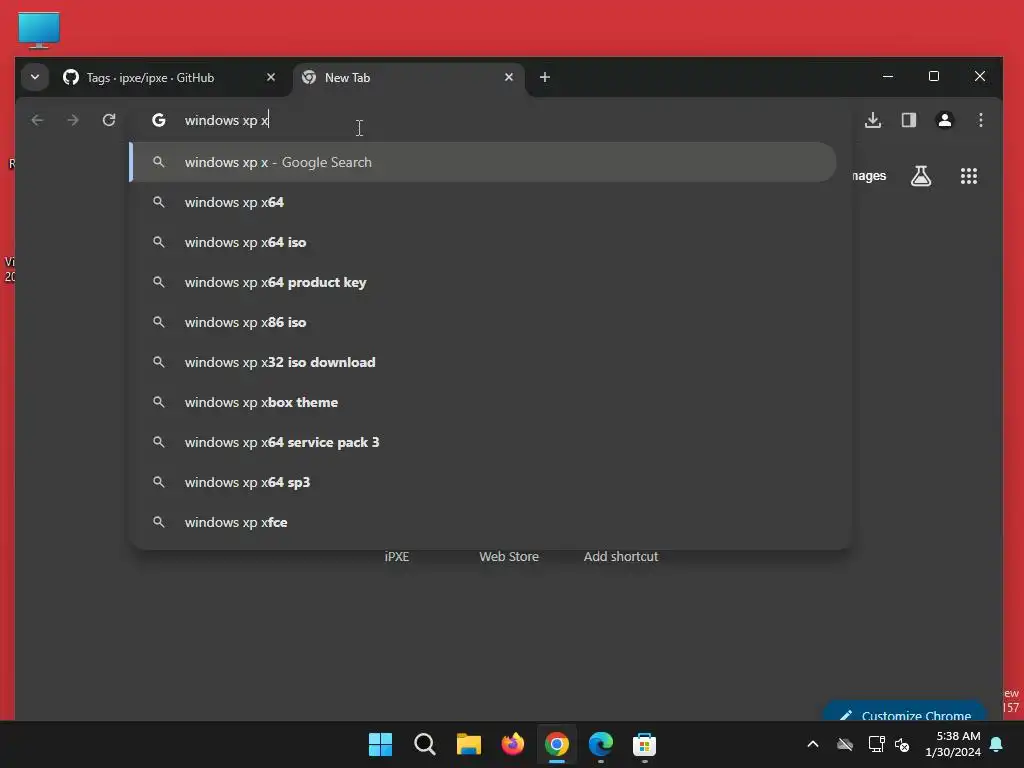Open the Search Labs flask icon

pyautogui.click(x=921, y=176)
